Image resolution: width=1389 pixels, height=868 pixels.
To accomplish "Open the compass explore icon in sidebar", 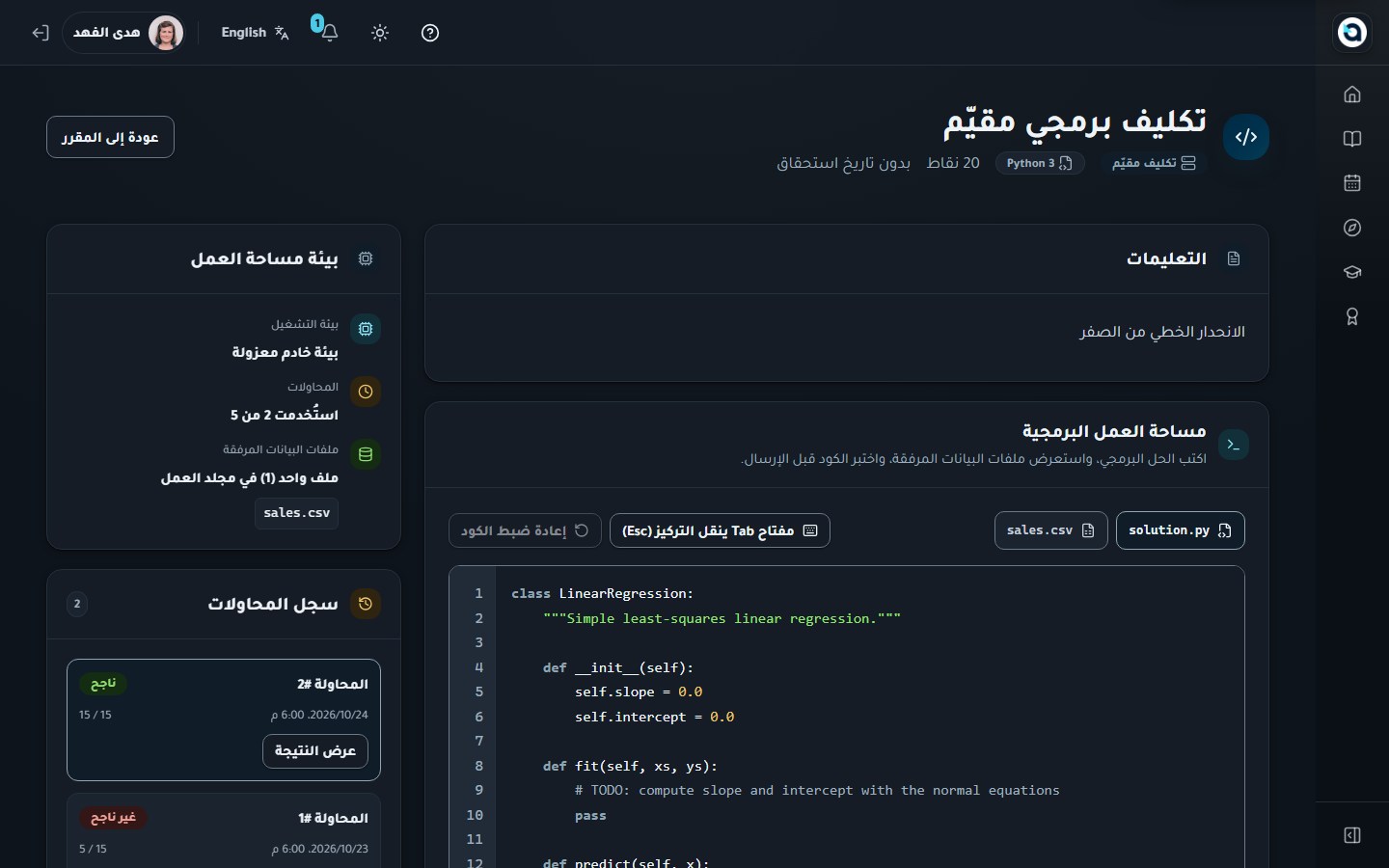I will [1352, 228].
